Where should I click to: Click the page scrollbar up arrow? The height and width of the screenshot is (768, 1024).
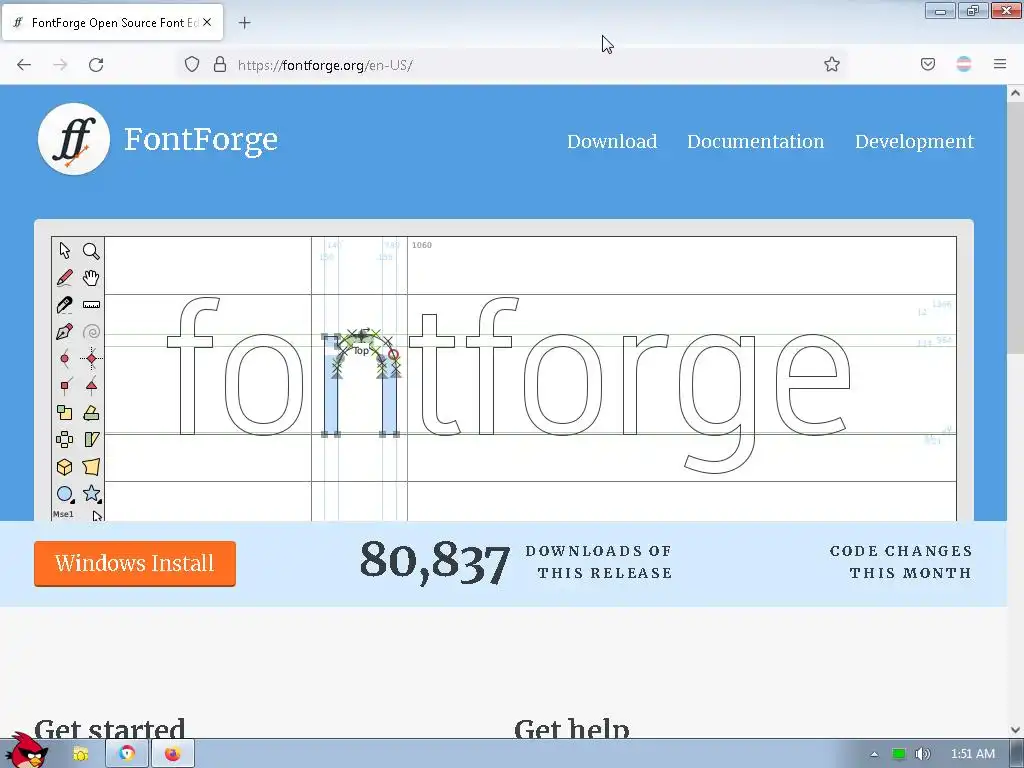[1015, 93]
